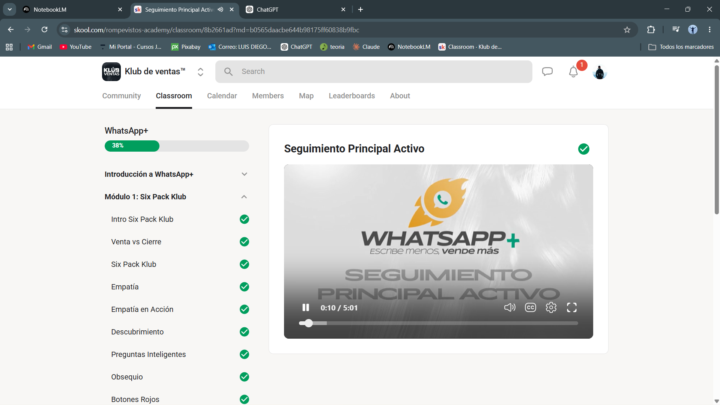Go to the Leaderboards tab

point(352,96)
